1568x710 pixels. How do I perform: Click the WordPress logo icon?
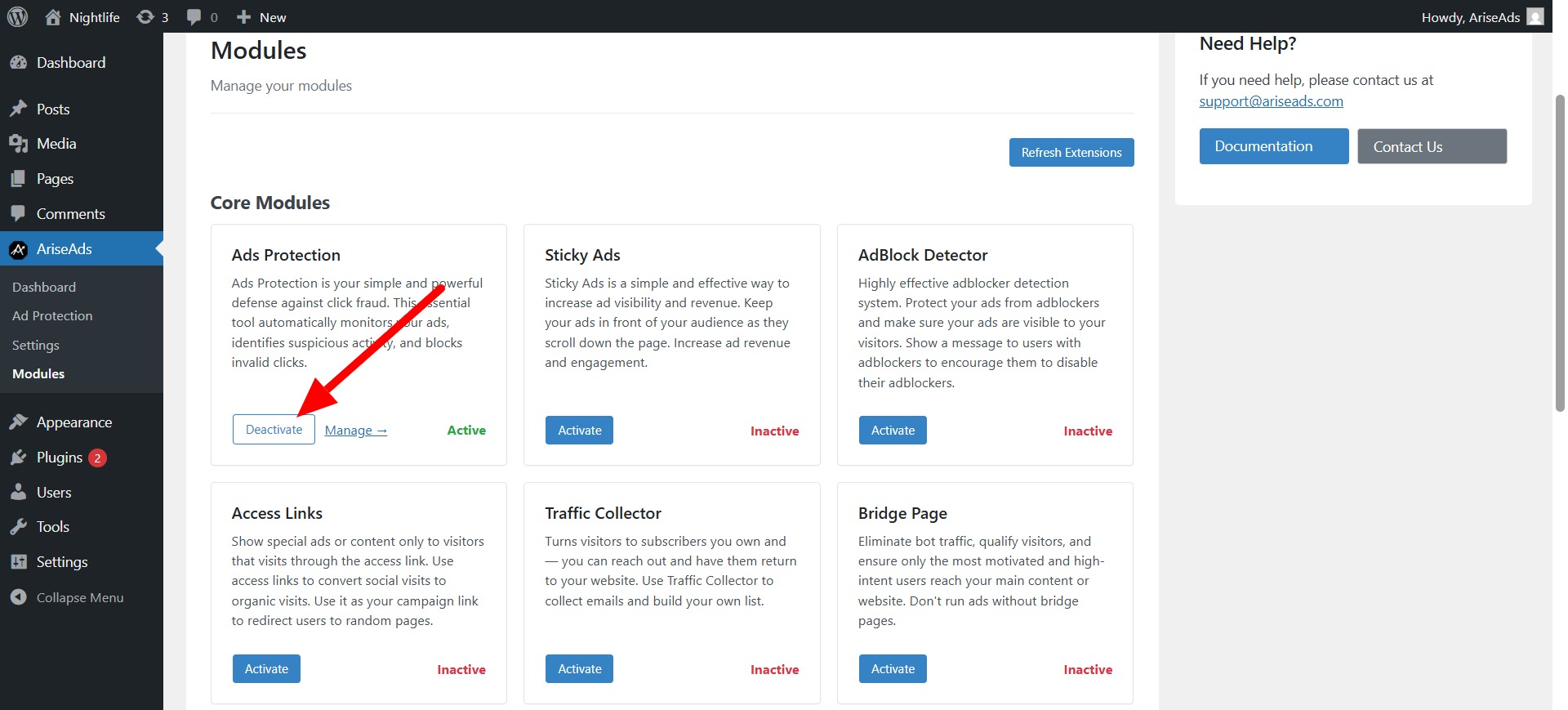[x=17, y=16]
